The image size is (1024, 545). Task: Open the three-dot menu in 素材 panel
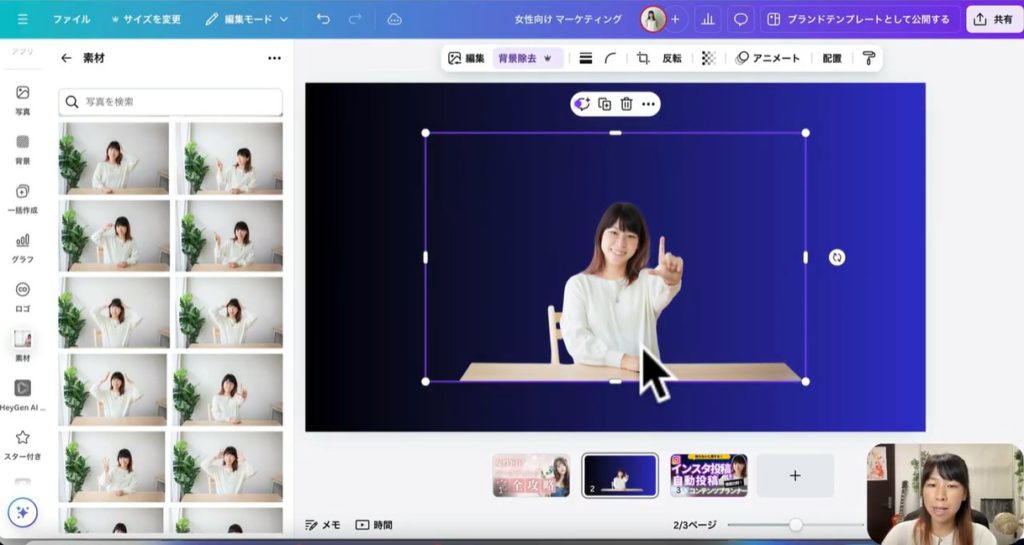pyautogui.click(x=274, y=58)
